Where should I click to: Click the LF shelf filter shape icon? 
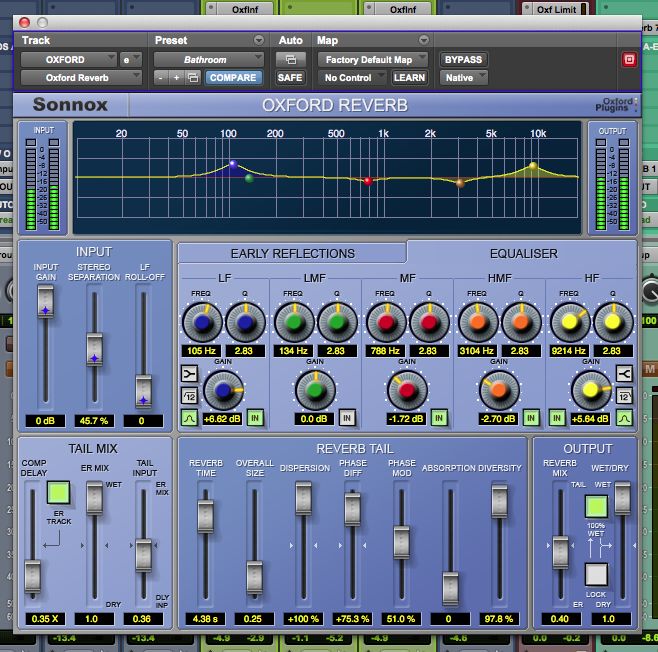coord(189,373)
